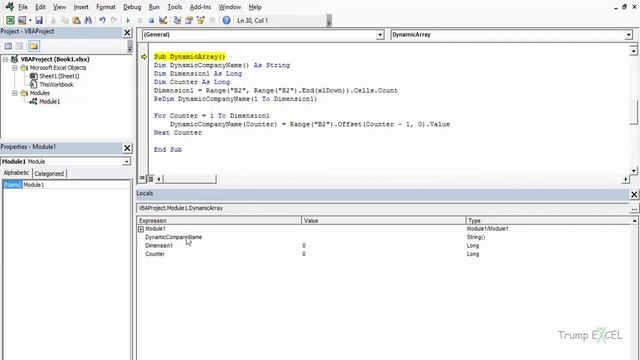Image resolution: width=640 pixels, height=360 pixels.
Task: Click the Save toolbar icon
Action: tap(39, 20)
